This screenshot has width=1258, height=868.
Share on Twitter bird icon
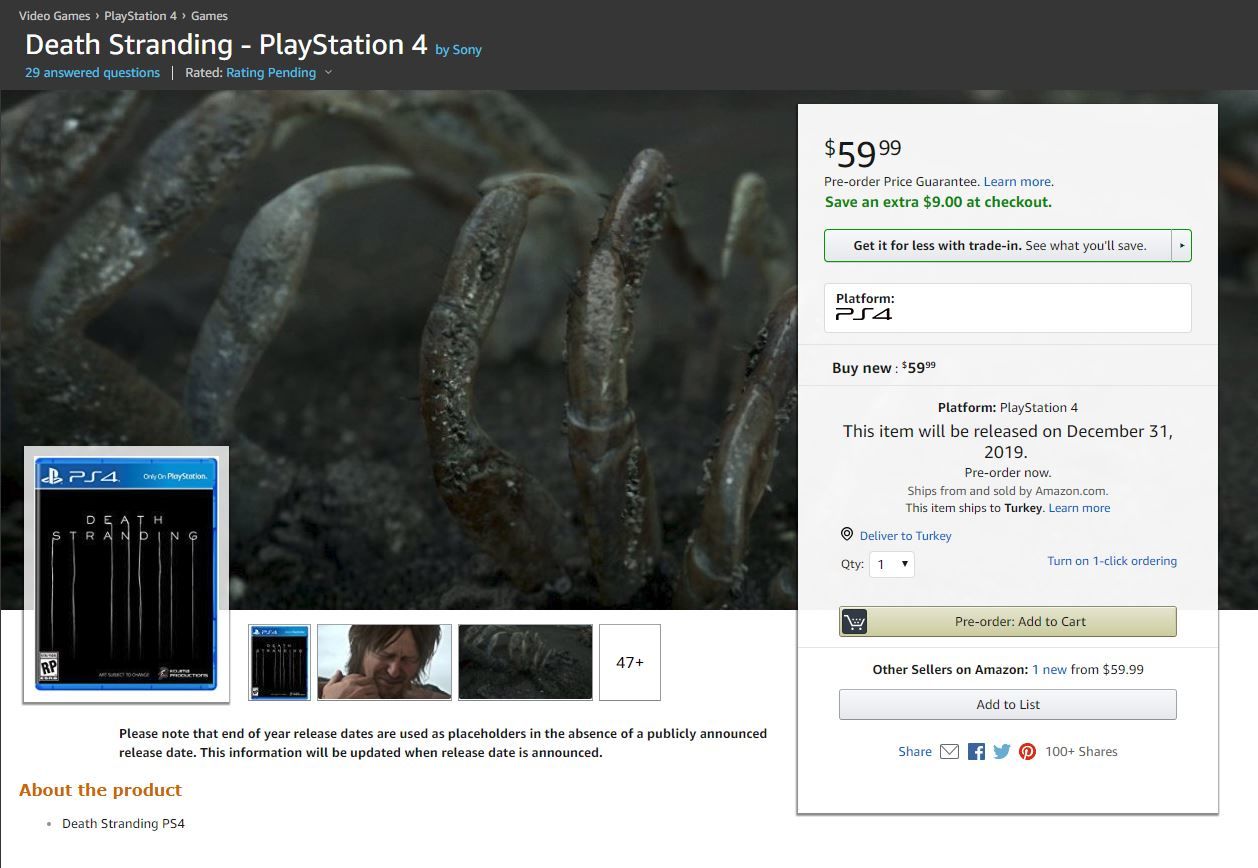(1002, 752)
